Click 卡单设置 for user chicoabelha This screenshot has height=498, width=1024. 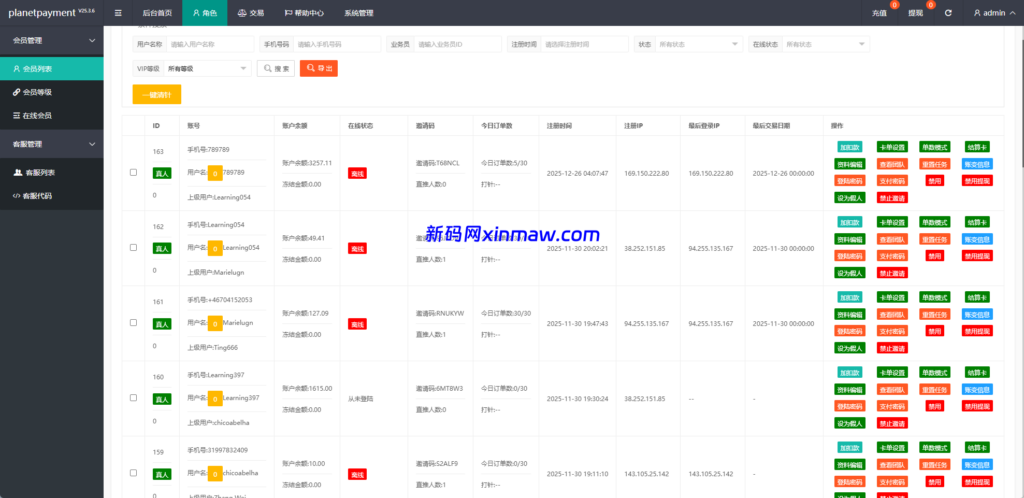pos(891,447)
